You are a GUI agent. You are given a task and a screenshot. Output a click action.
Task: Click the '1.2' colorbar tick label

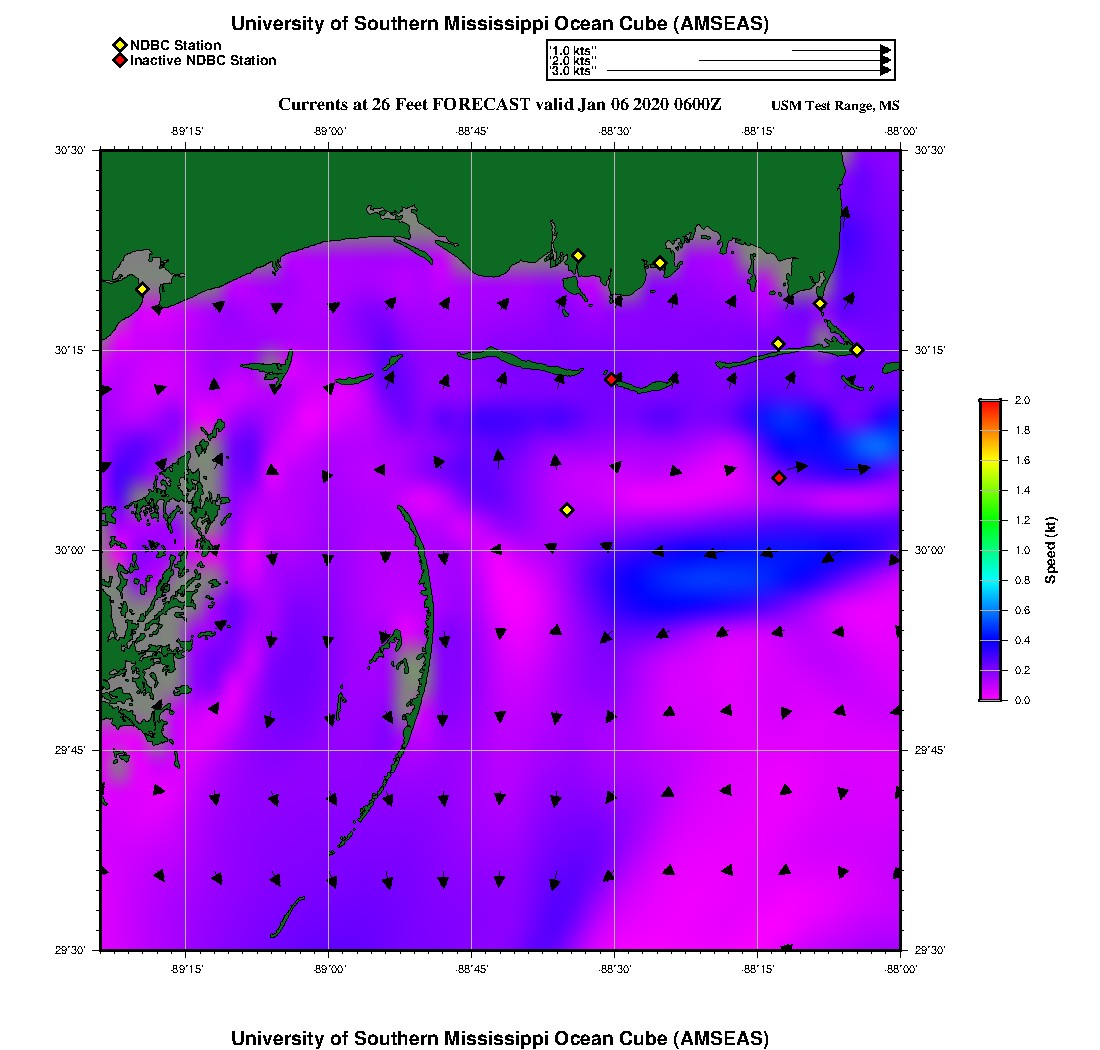coord(1022,520)
